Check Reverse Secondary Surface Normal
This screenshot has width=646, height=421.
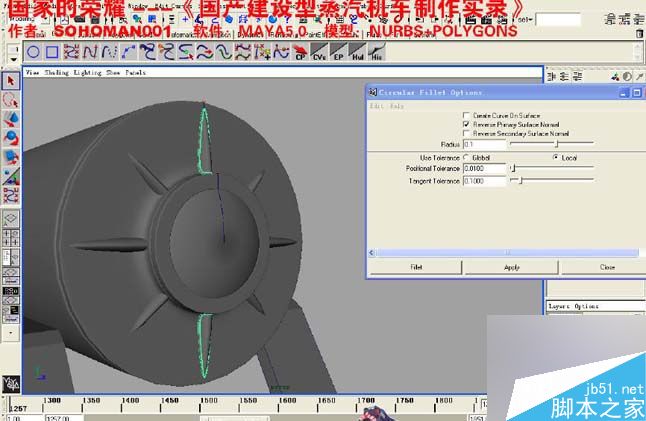[466, 133]
